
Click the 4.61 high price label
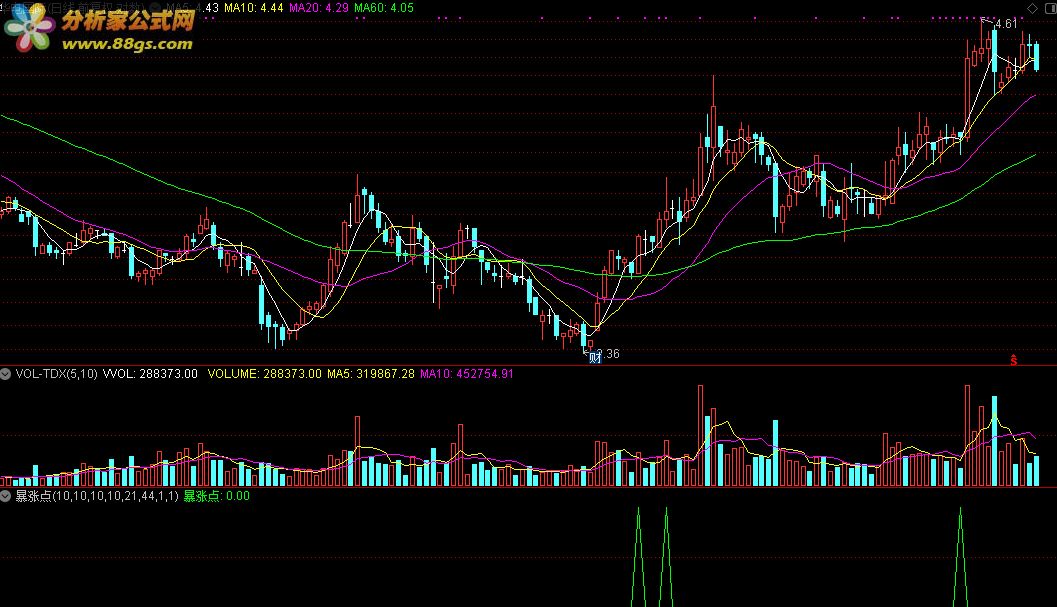tap(1006, 24)
